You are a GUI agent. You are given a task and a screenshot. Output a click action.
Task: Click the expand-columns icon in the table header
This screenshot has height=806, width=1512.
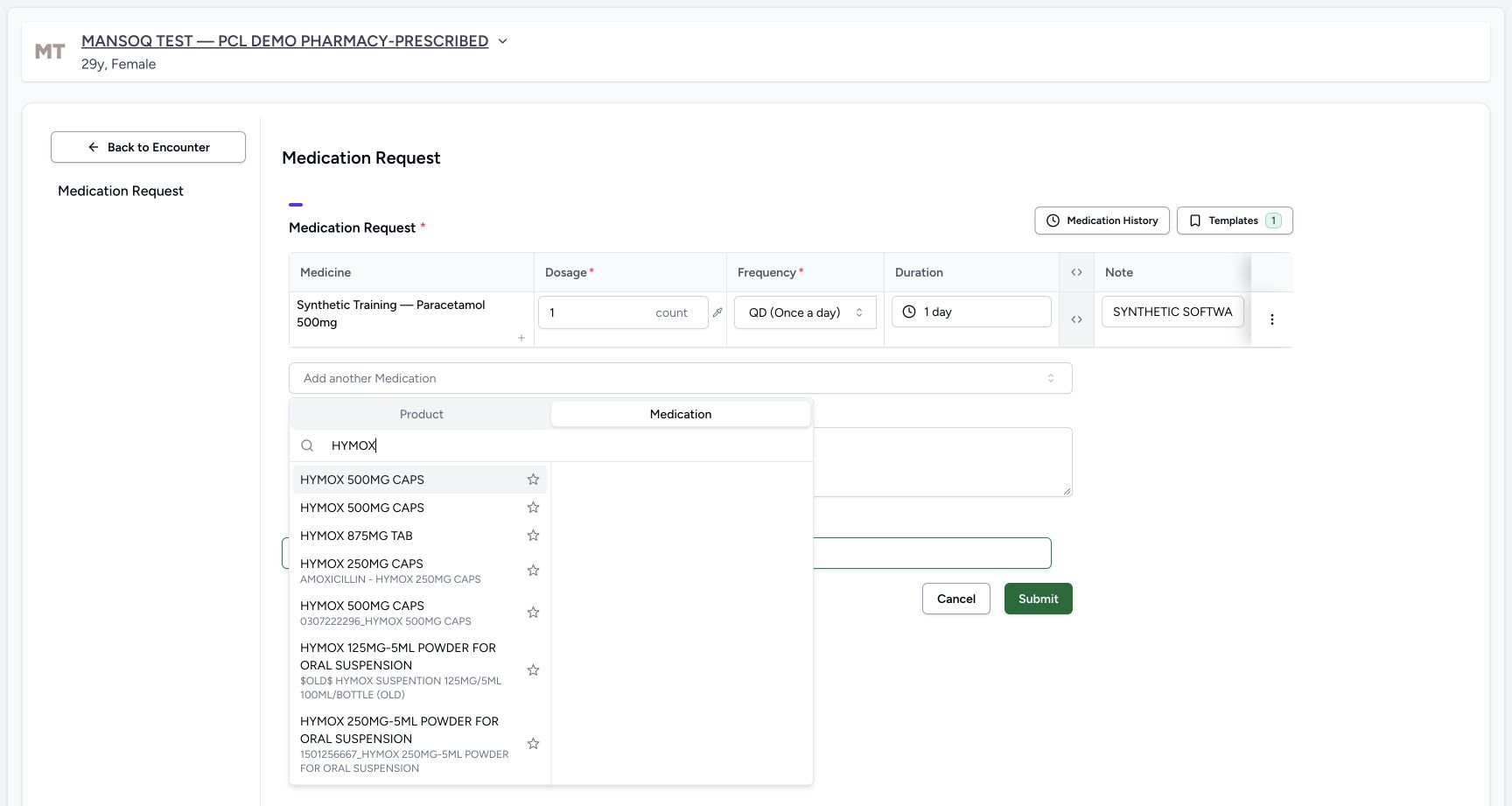point(1076,272)
